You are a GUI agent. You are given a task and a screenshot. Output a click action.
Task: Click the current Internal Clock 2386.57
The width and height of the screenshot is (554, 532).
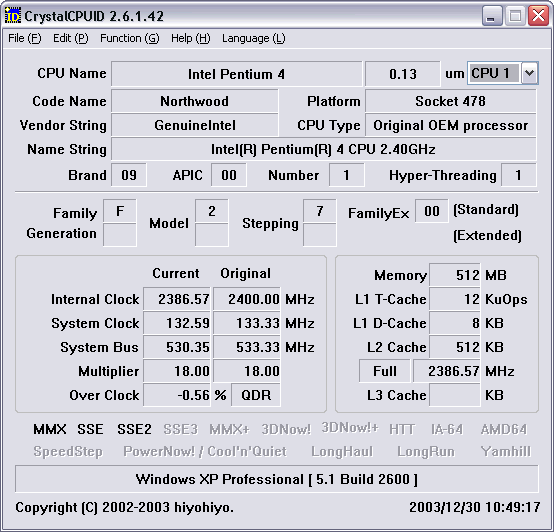click(177, 299)
